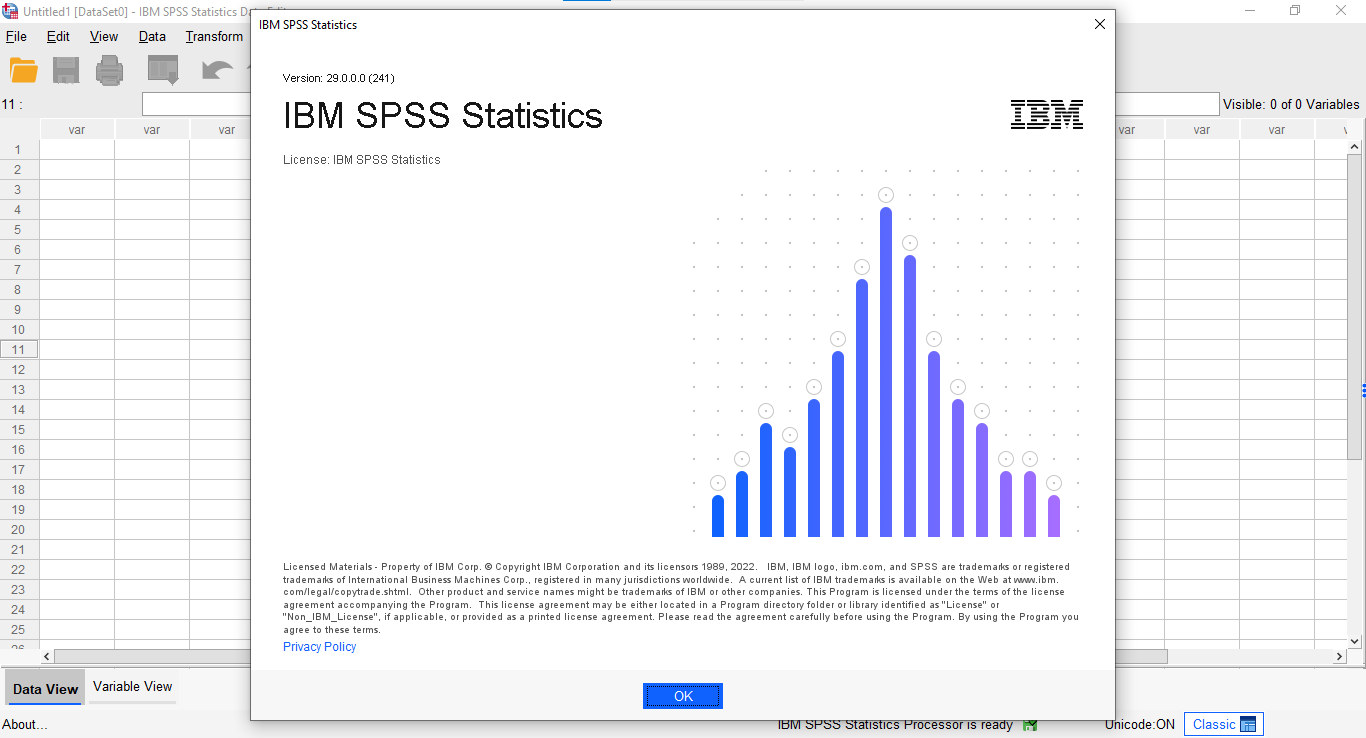
Task: Click "IBM SPSS Statistics Processor is ready" status
Action: click(895, 724)
